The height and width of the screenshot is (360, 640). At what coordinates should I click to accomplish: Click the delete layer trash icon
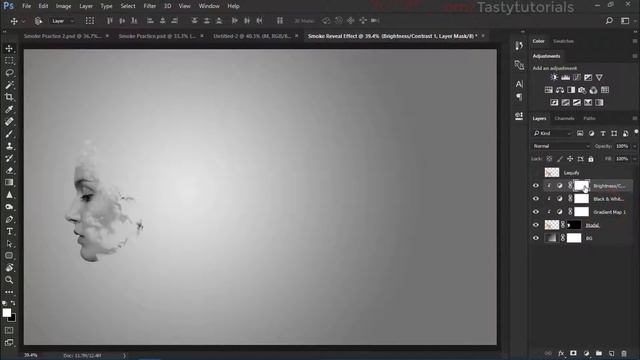(624, 353)
